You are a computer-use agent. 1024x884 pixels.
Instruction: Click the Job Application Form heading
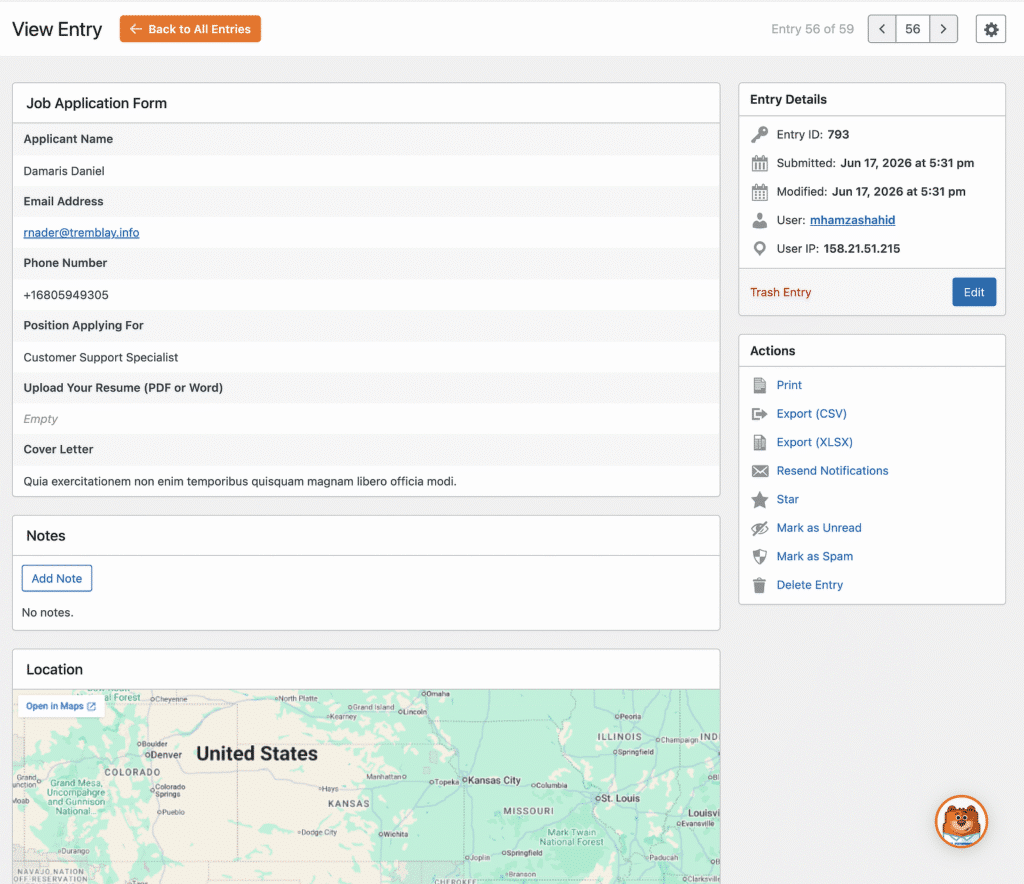pyautogui.click(x=97, y=103)
